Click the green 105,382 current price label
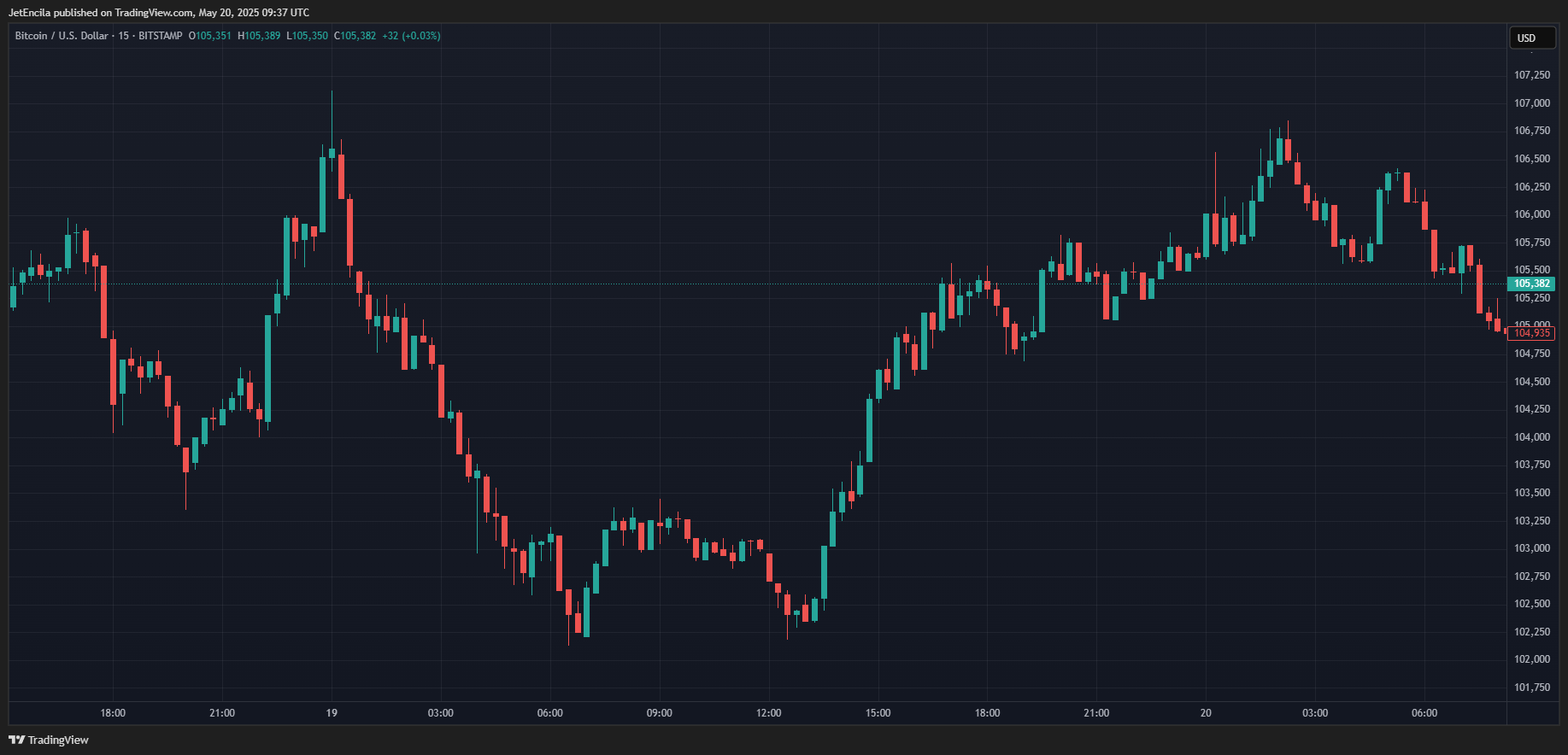The image size is (1568, 755). pos(1531,284)
